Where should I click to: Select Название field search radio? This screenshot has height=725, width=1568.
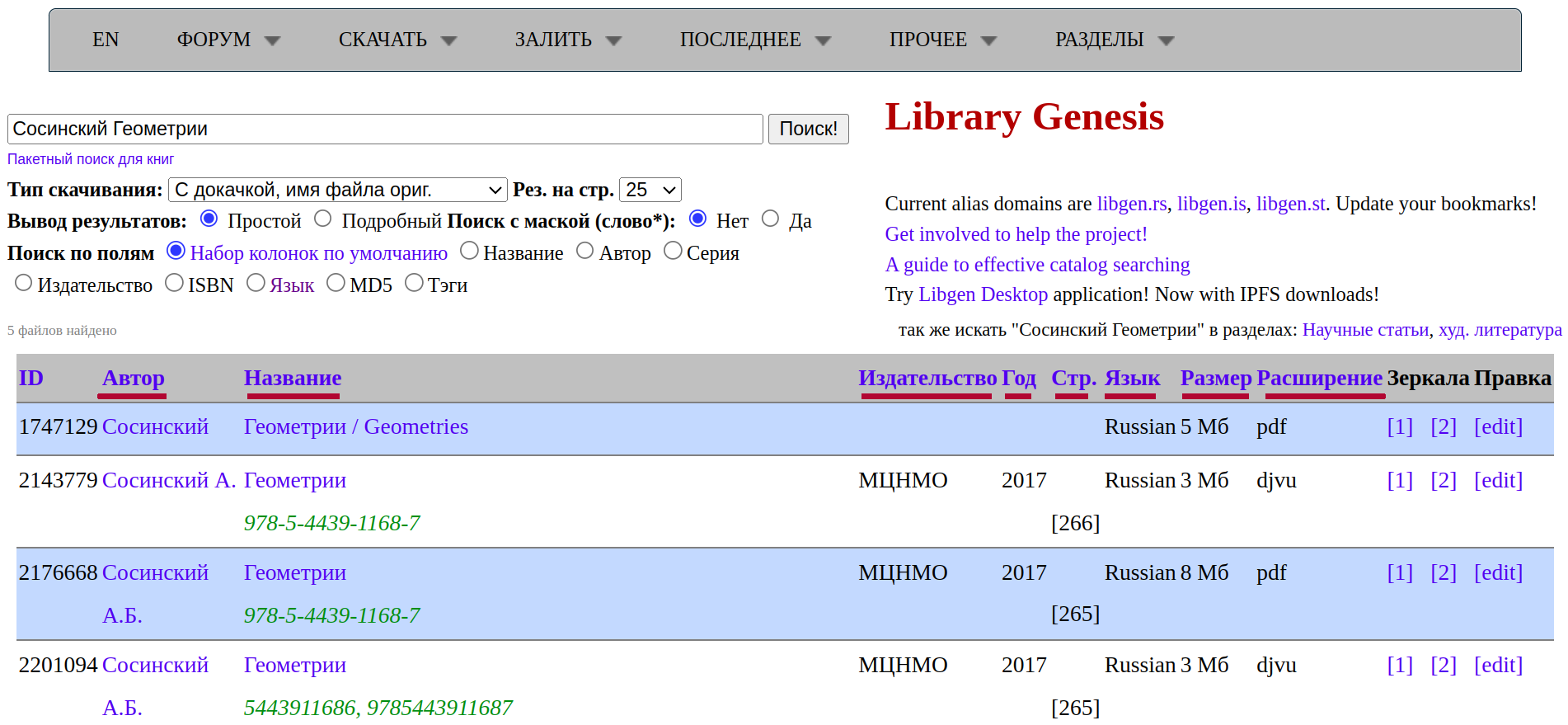[x=469, y=251]
